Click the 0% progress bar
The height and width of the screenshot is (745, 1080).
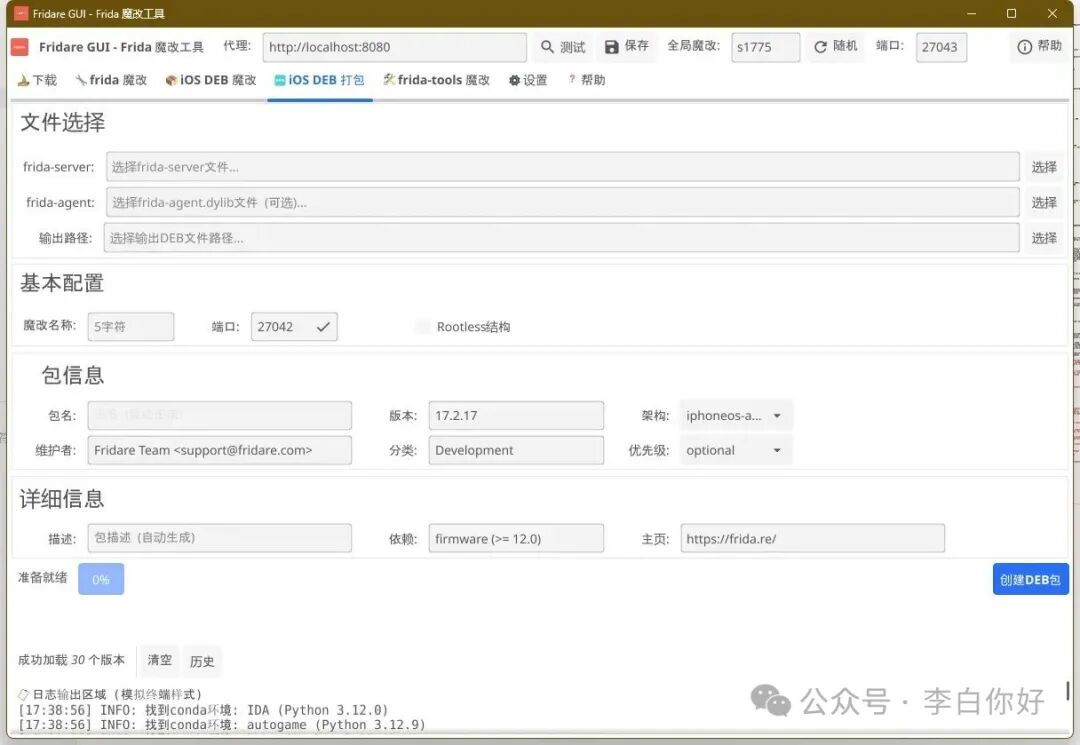[x=101, y=579]
